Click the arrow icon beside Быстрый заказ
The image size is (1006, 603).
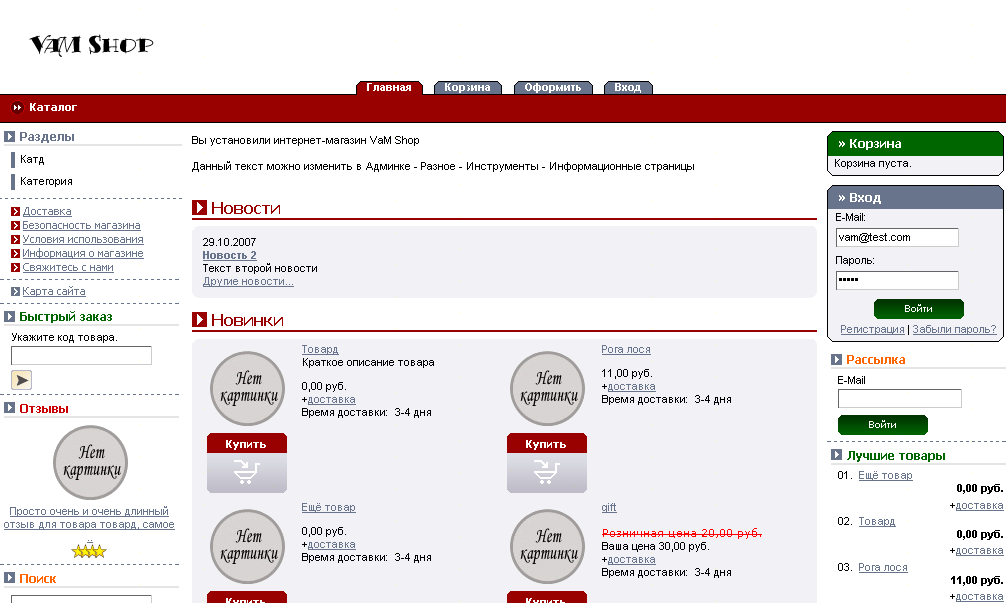10,316
